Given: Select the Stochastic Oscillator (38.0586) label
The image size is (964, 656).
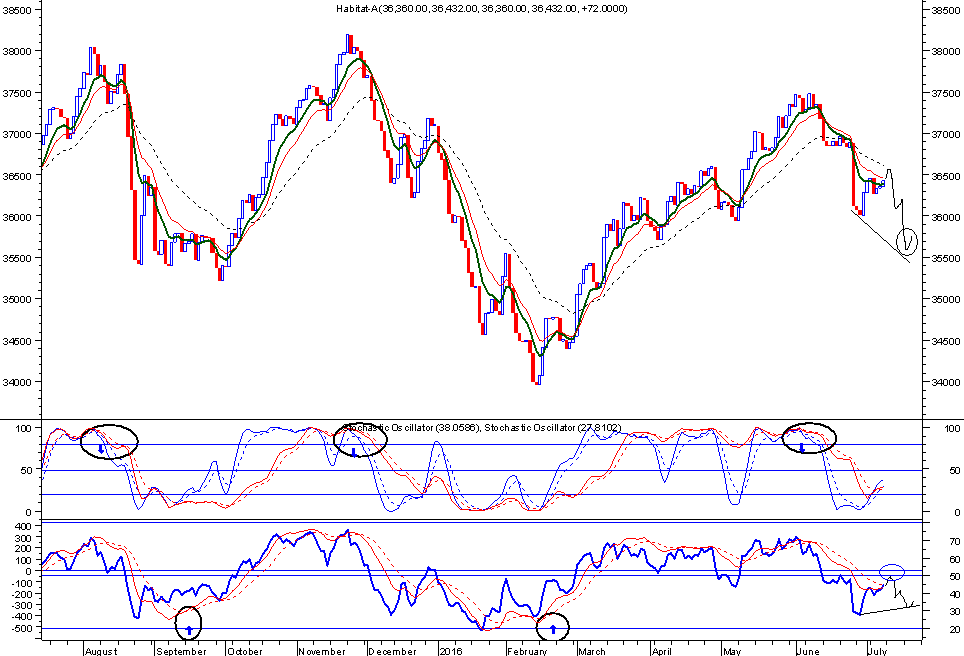Looking at the screenshot, I should pyautogui.click(x=413, y=427).
